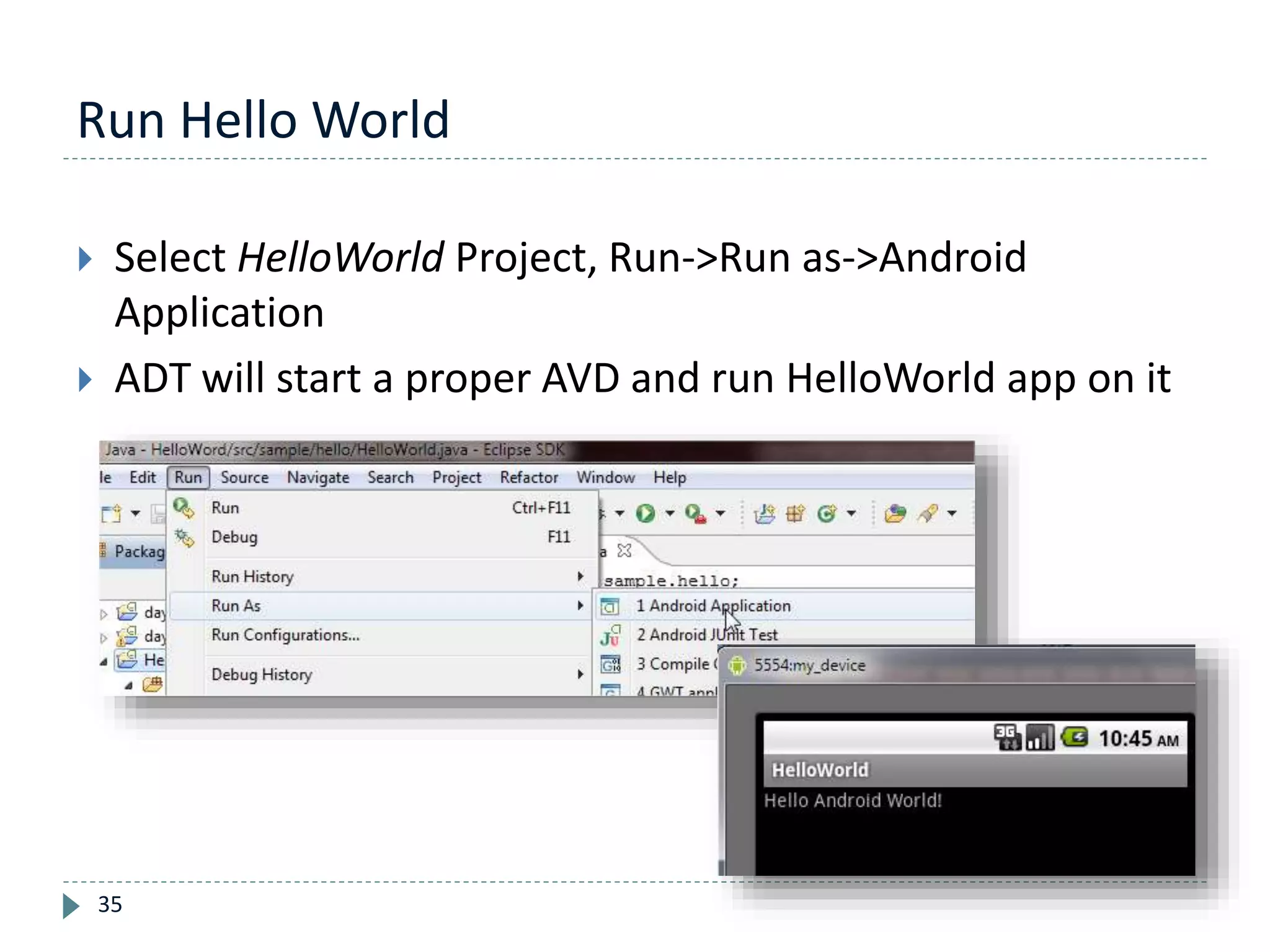Open the Edit menu

coord(143,477)
